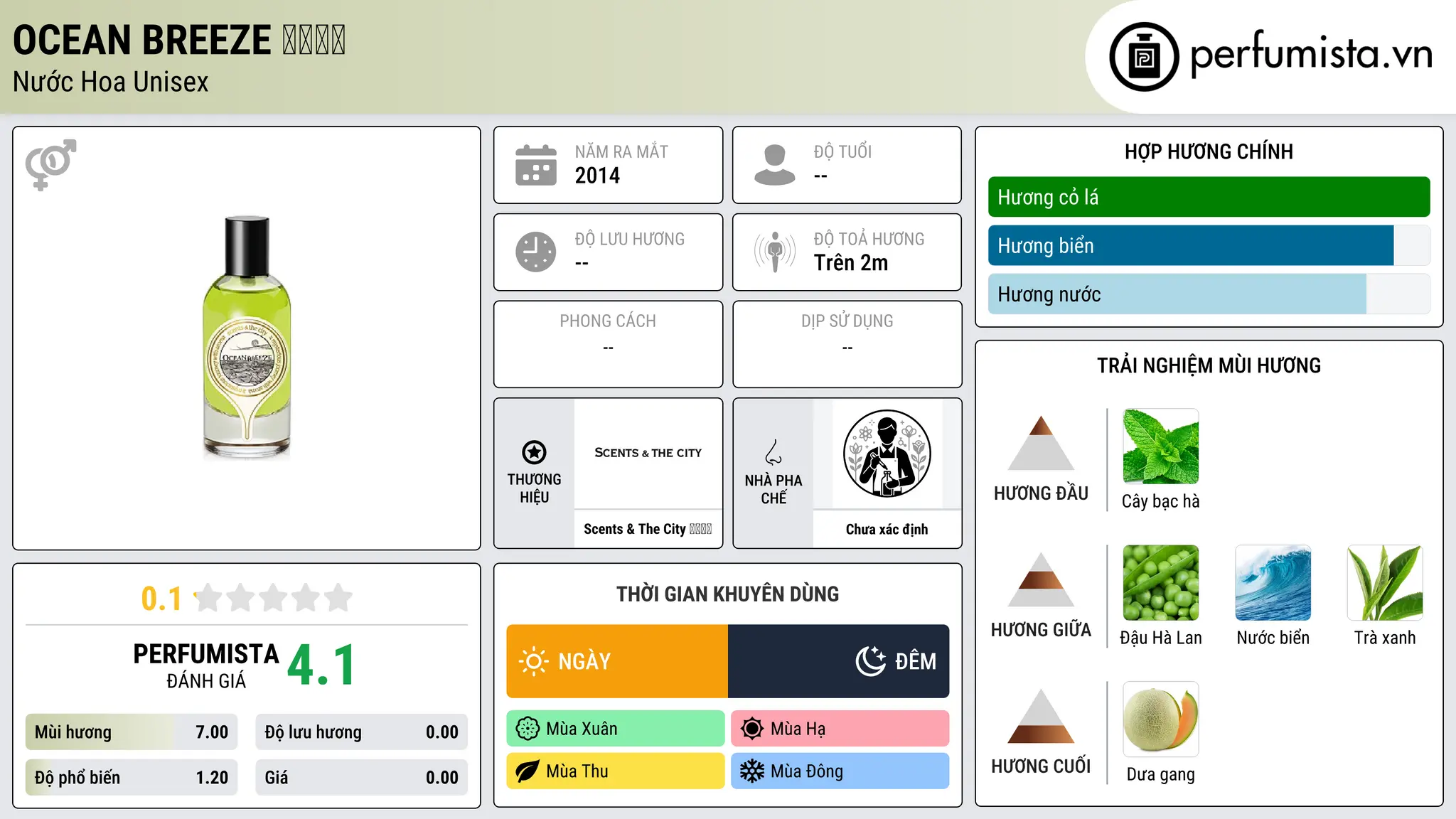
Task: Click the Dịp sử dụng info card
Action: click(847, 344)
